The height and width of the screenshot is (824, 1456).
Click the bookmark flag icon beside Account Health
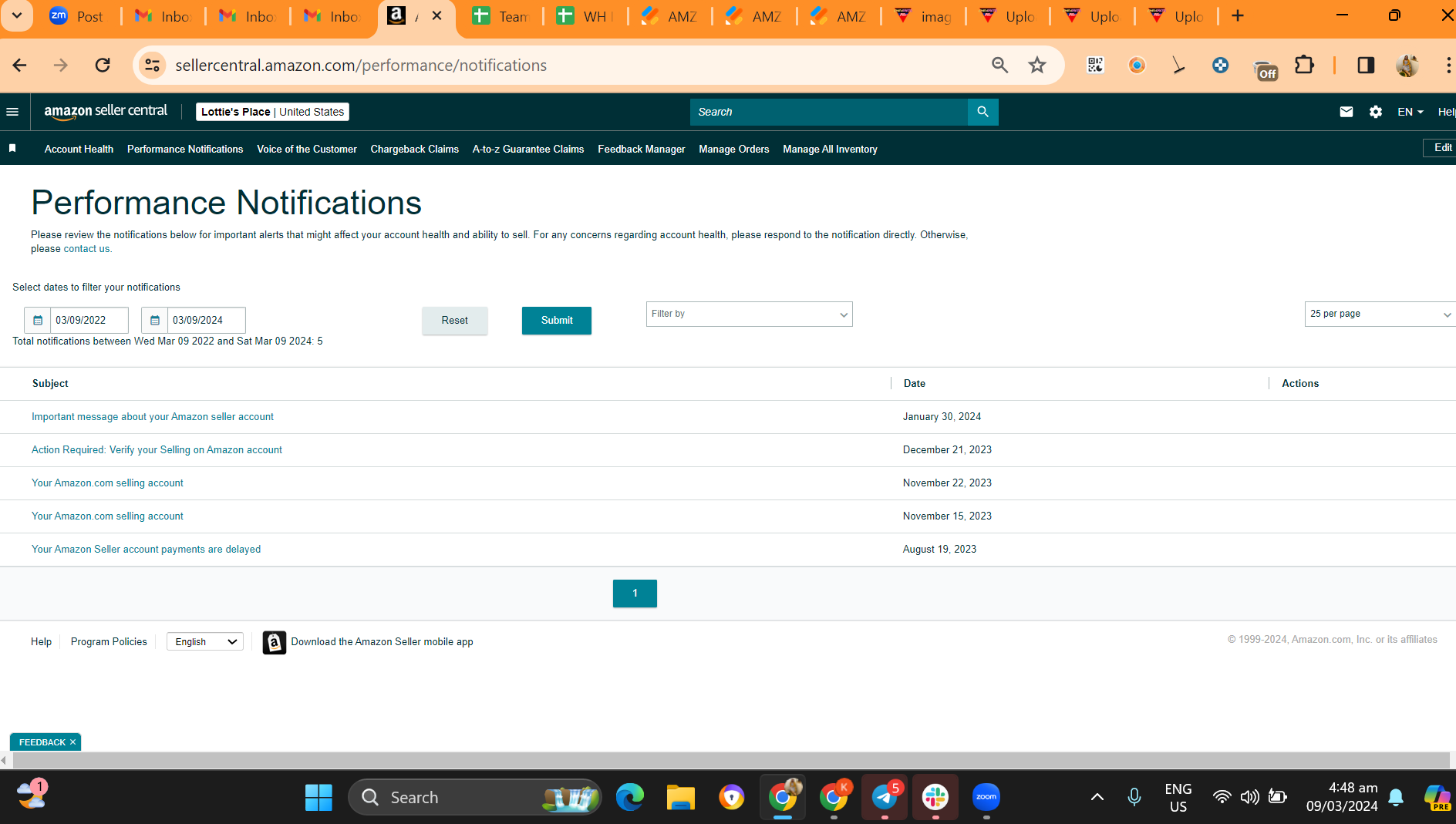[x=12, y=148]
